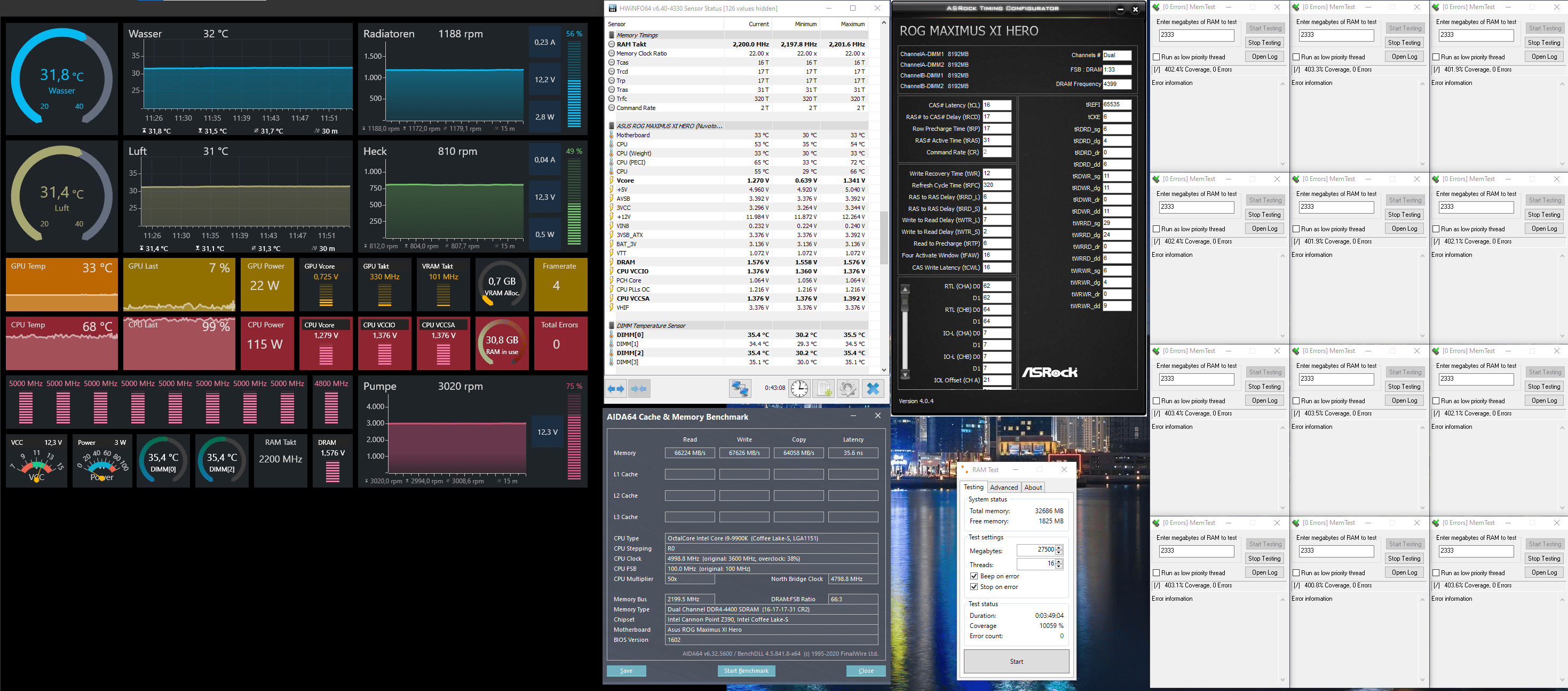
Task: Switch to the Testing tab in RAM Test
Action: [973, 487]
